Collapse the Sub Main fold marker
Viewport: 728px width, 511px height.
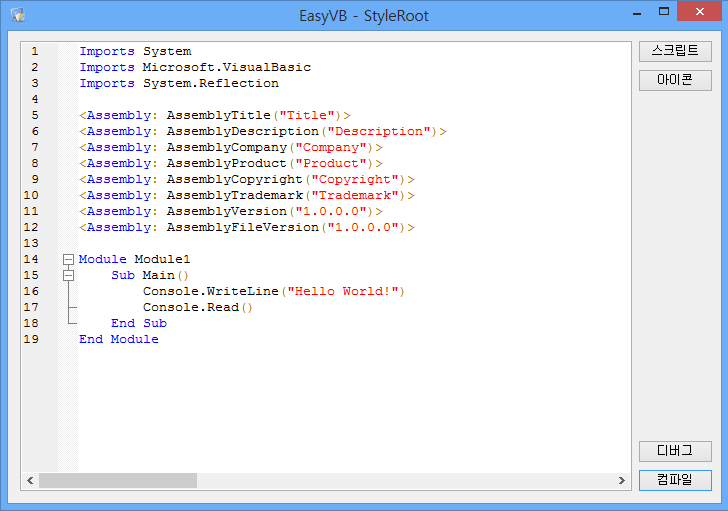pos(68,275)
